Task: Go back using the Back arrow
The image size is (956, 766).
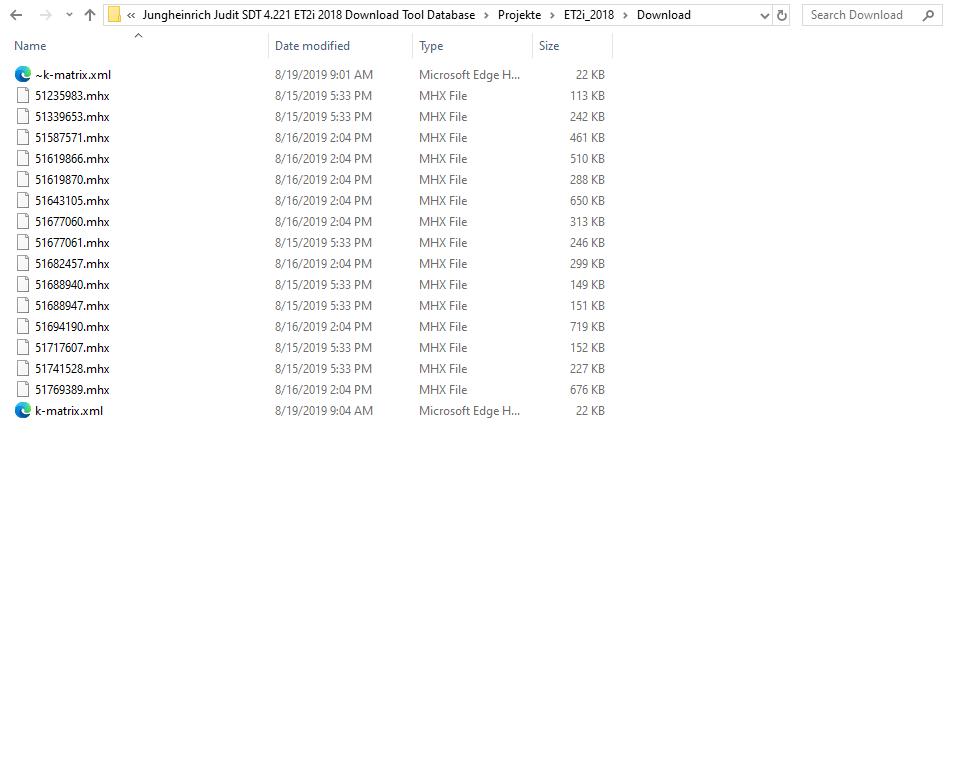Action: [x=16, y=15]
